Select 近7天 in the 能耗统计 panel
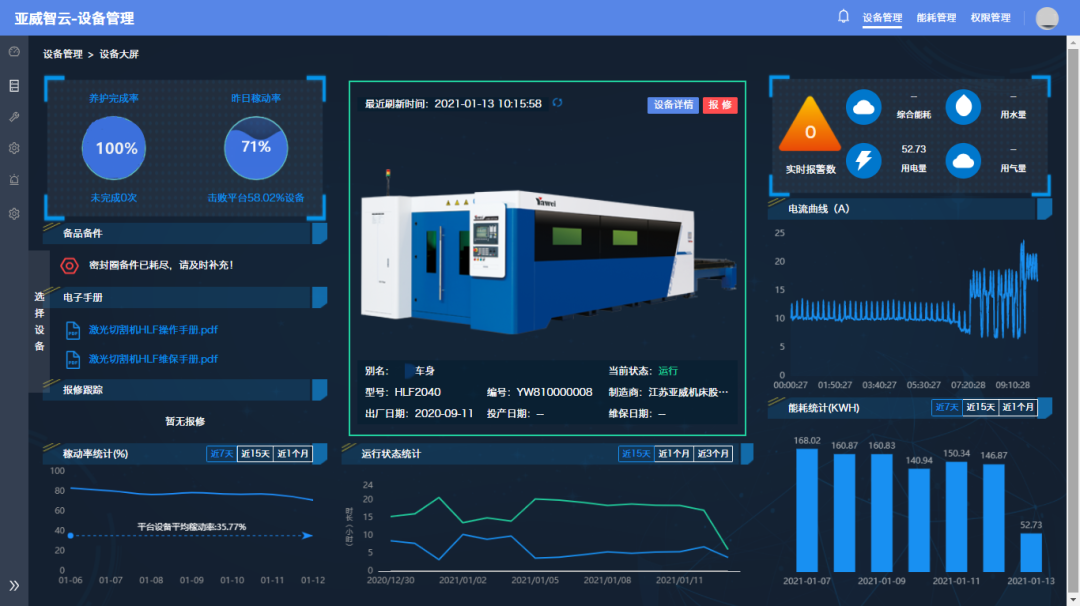This screenshot has height=606, width=1080. [946, 408]
